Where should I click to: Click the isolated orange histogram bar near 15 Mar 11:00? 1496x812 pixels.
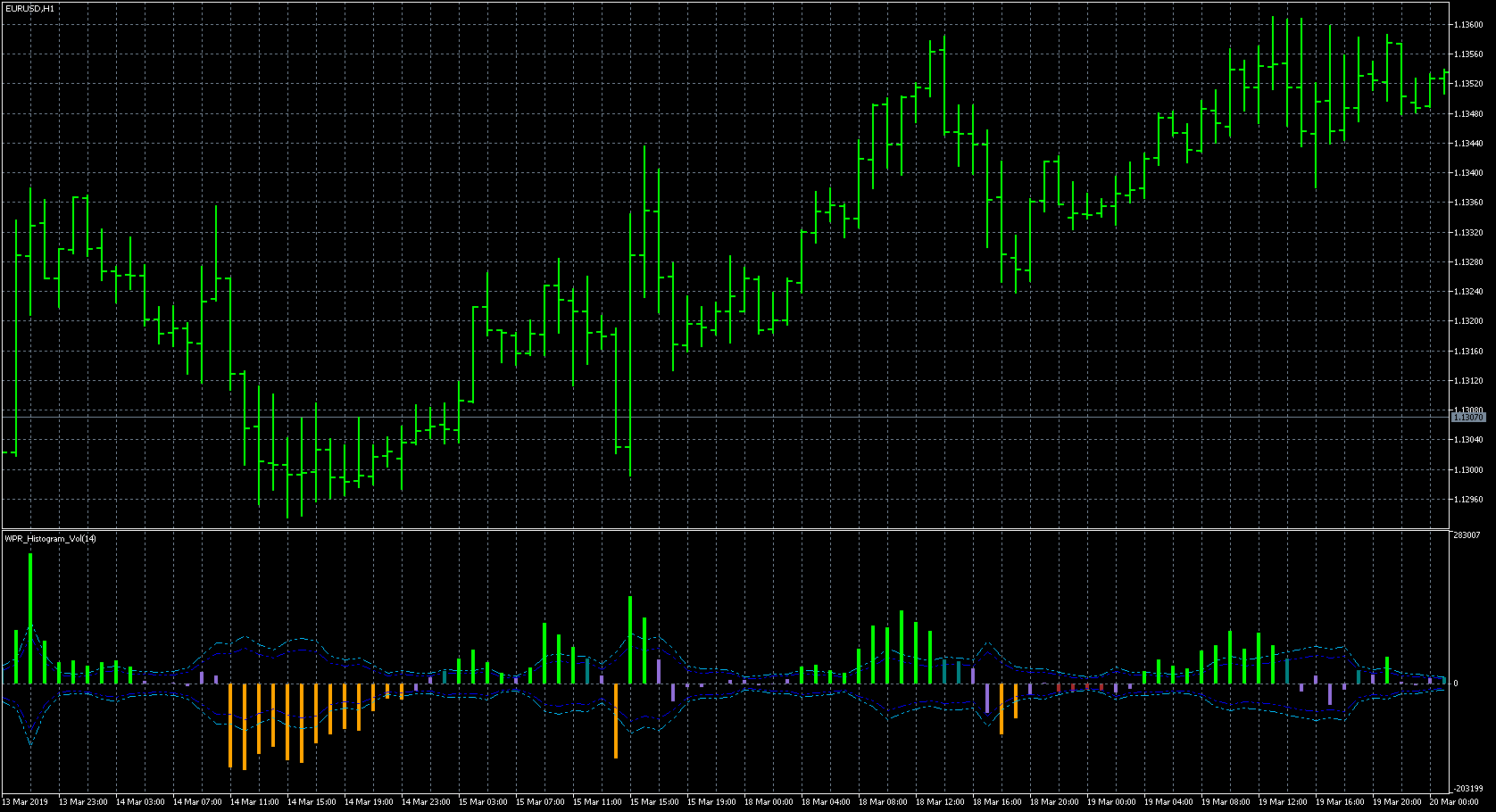pos(616,720)
